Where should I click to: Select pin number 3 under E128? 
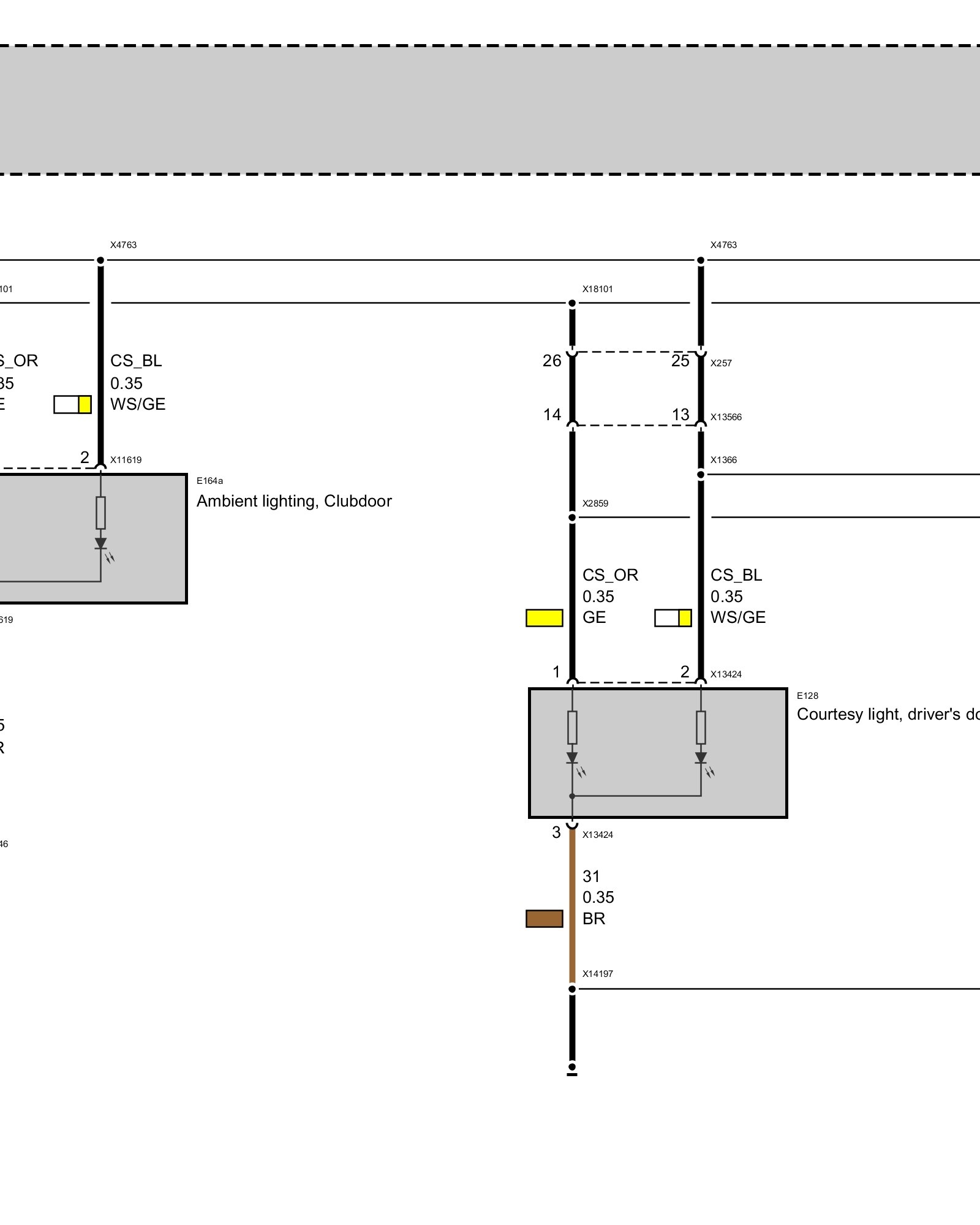pos(556,832)
